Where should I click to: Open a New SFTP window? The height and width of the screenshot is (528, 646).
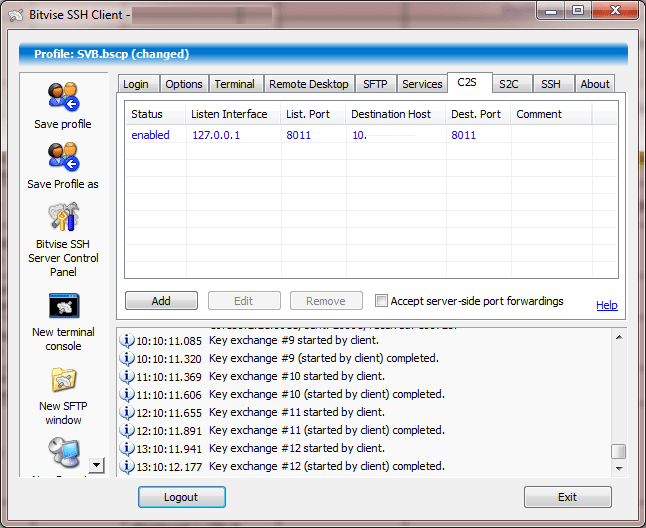pos(63,380)
